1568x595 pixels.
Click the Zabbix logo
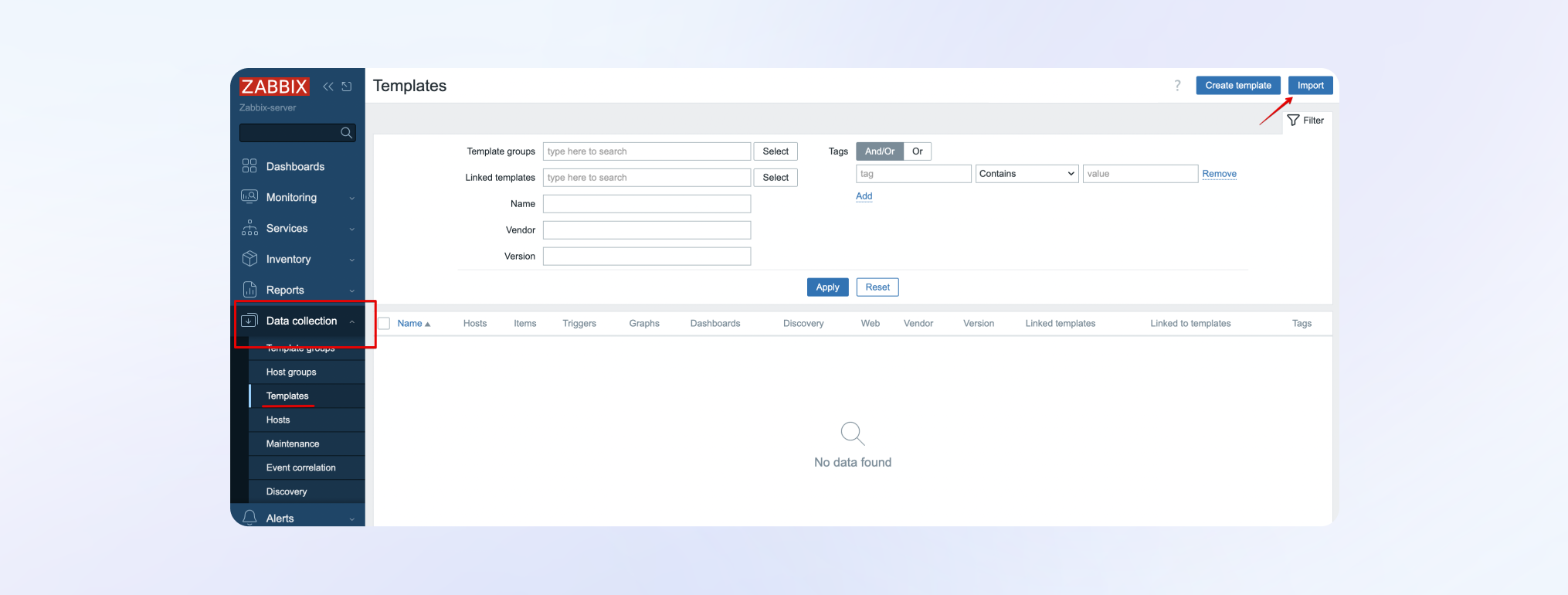point(274,87)
